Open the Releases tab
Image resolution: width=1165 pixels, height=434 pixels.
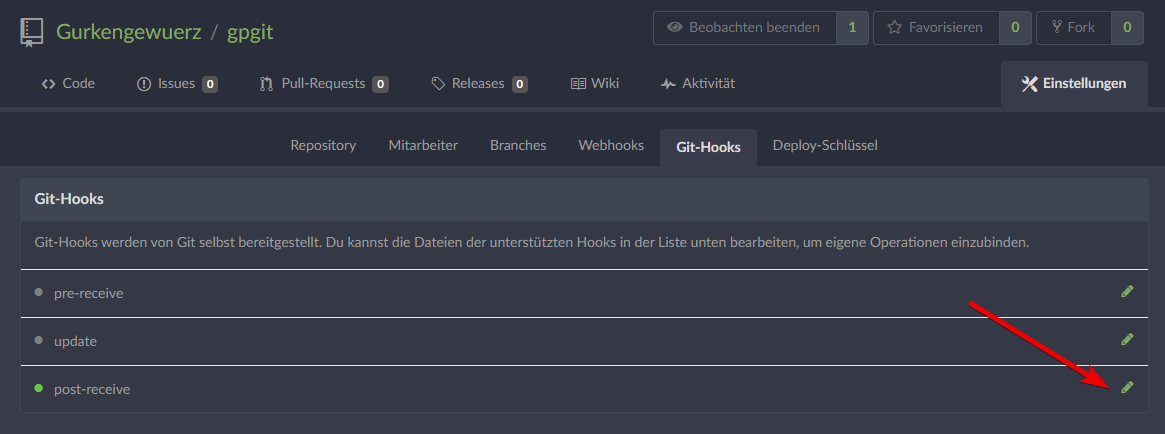(479, 84)
